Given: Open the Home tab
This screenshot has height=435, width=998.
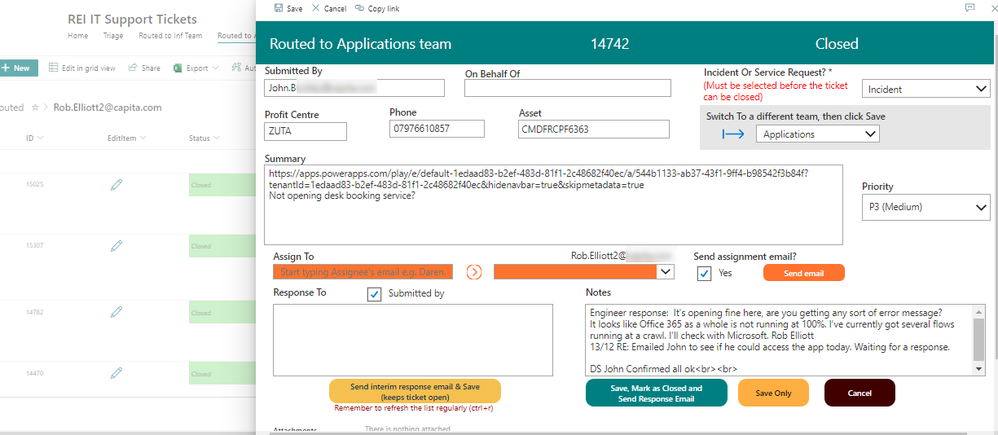Looking at the screenshot, I should [x=78, y=36].
